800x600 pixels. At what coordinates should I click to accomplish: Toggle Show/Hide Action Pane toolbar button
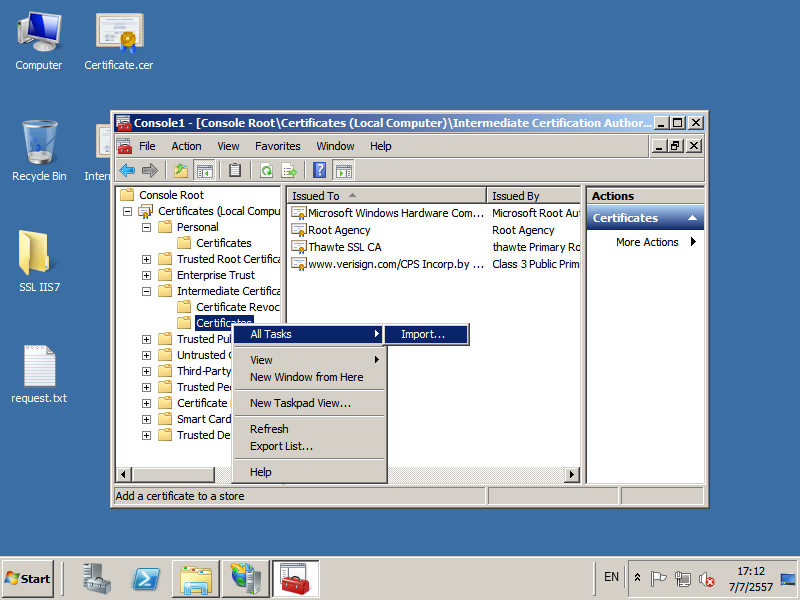(x=343, y=170)
